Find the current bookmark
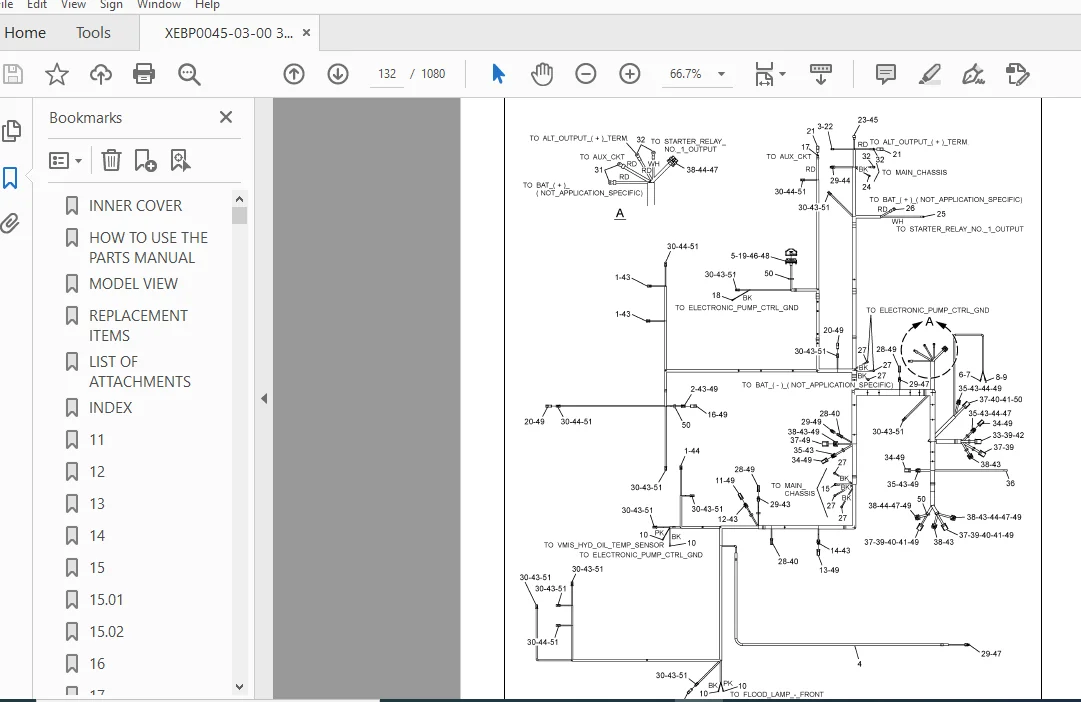 click(x=180, y=161)
